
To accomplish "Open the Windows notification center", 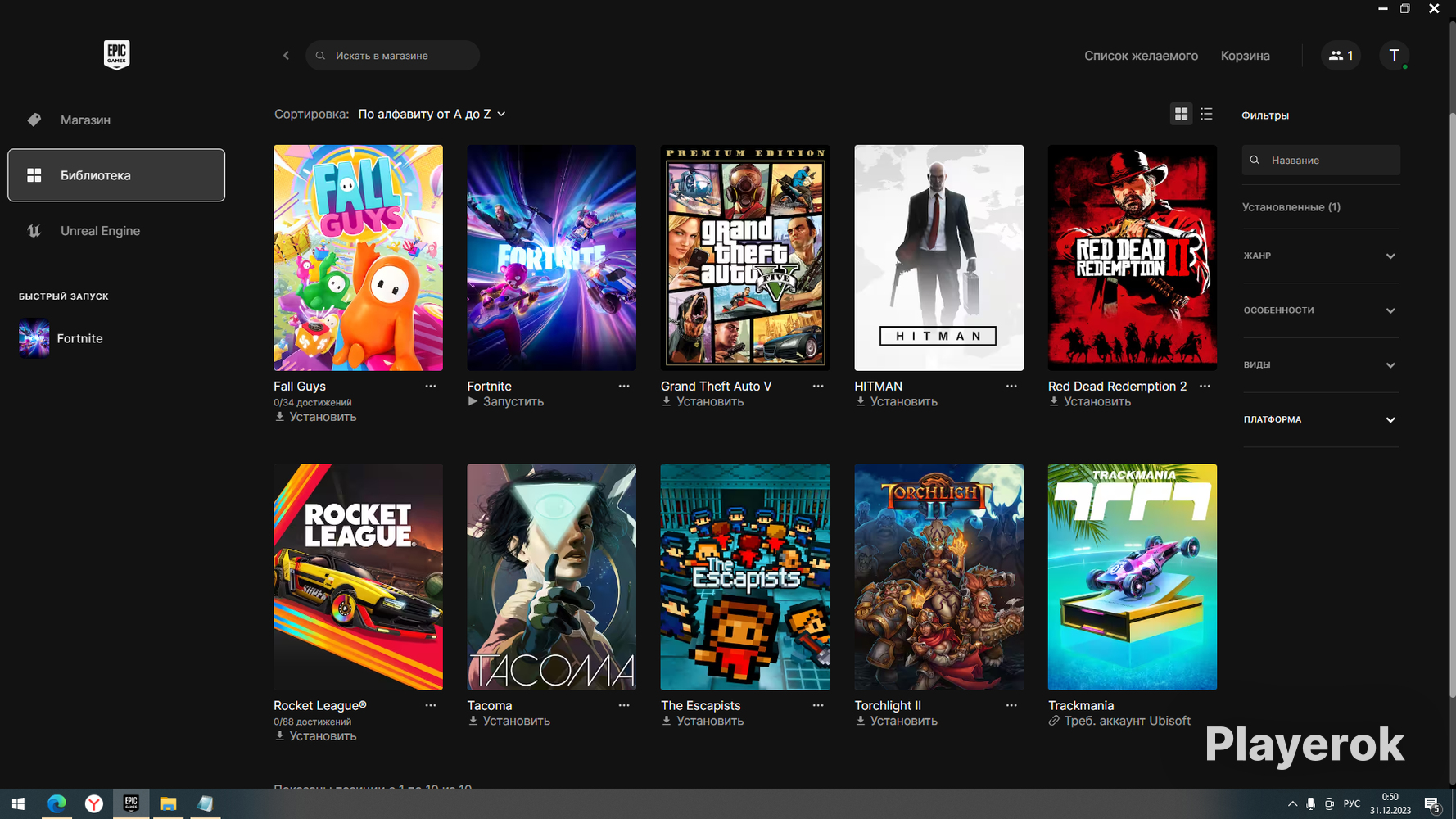I will 1432,805.
